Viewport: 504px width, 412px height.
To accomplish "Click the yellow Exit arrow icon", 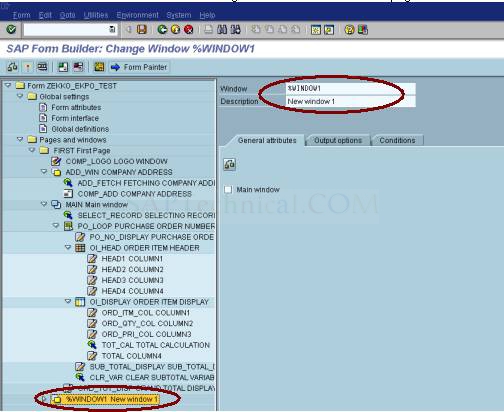I will [x=175, y=30].
